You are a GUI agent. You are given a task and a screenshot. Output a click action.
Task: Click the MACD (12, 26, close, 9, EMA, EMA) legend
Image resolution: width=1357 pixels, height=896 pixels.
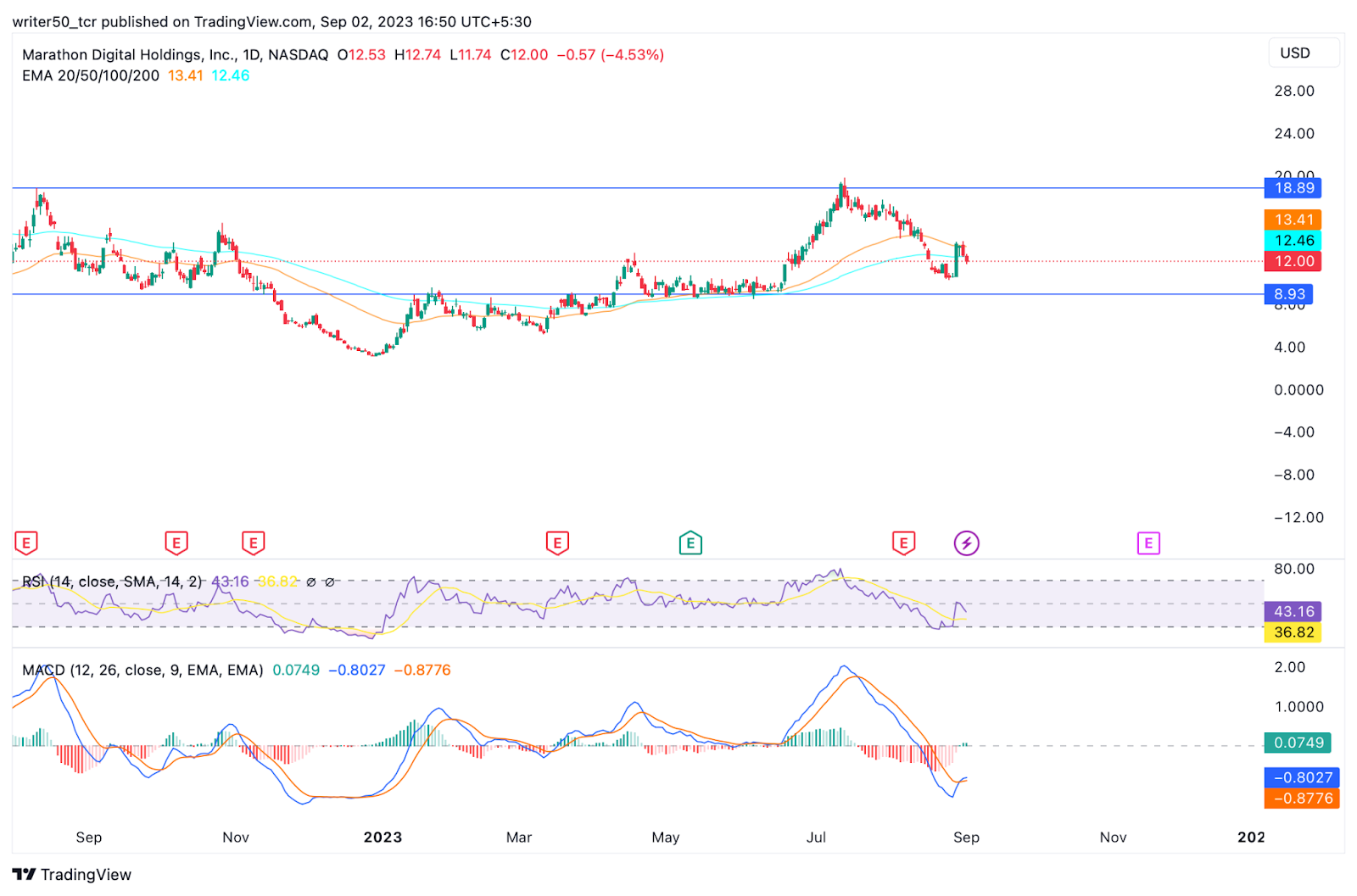point(142,670)
